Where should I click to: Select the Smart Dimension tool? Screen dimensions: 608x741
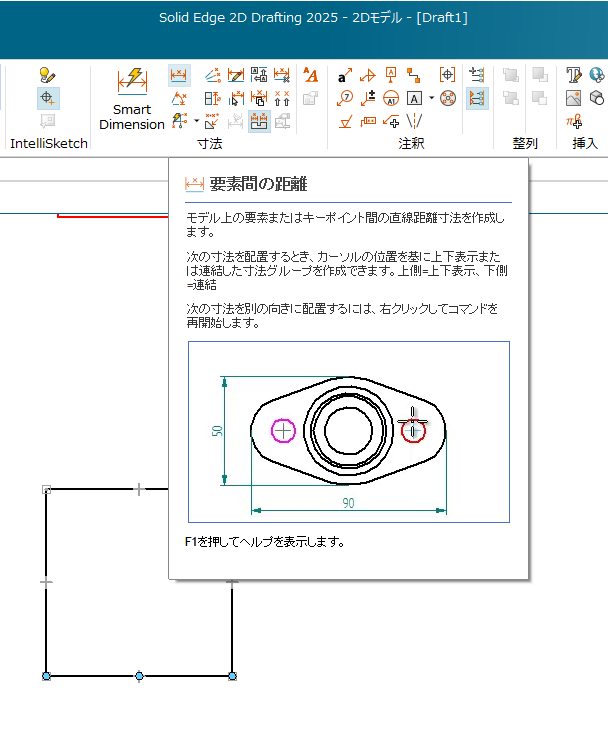tap(132, 99)
